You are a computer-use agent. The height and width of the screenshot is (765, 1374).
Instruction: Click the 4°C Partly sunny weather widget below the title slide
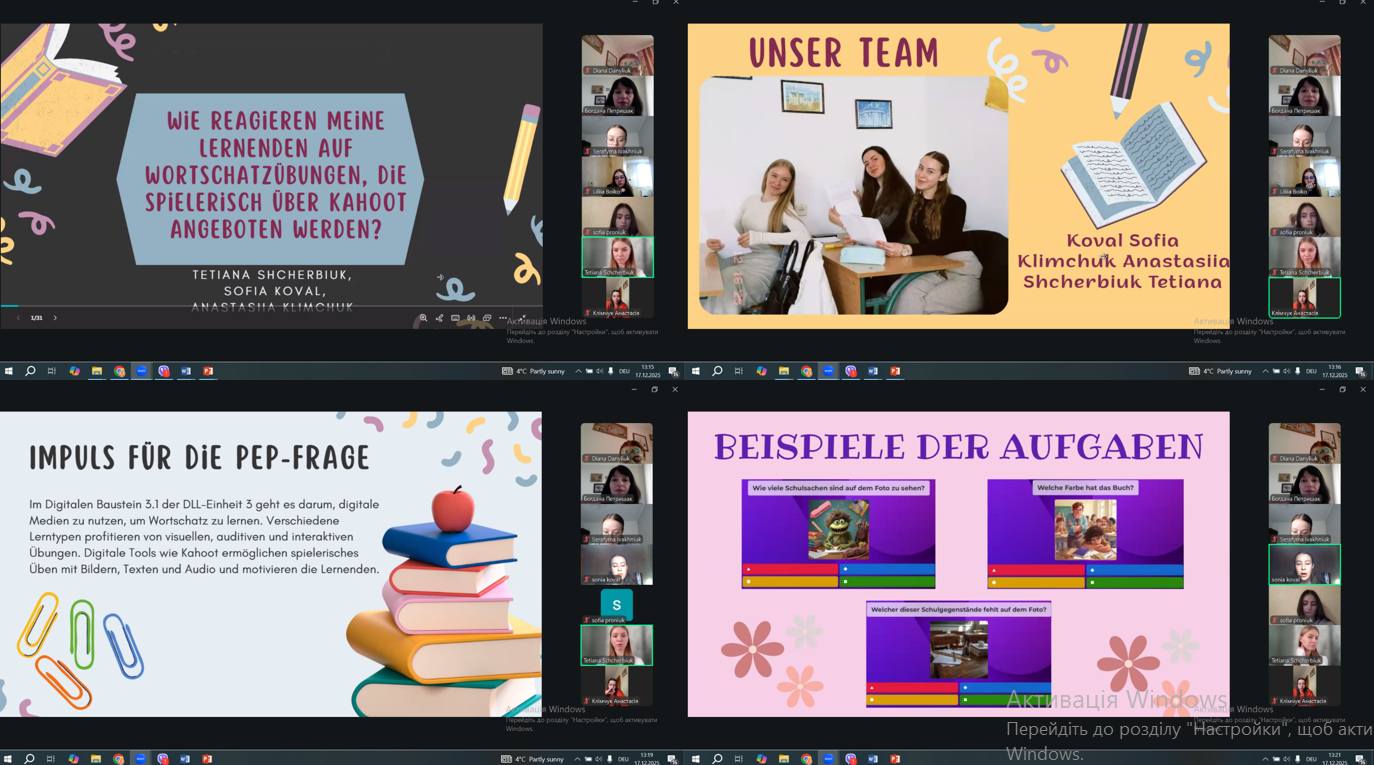(x=534, y=371)
